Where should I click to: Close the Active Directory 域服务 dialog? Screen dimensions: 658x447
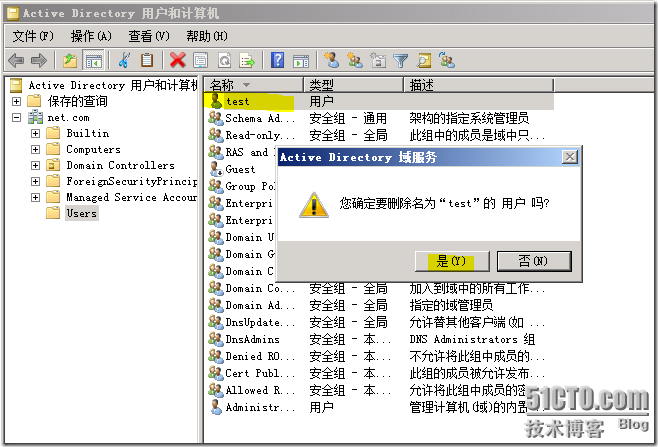(569, 157)
